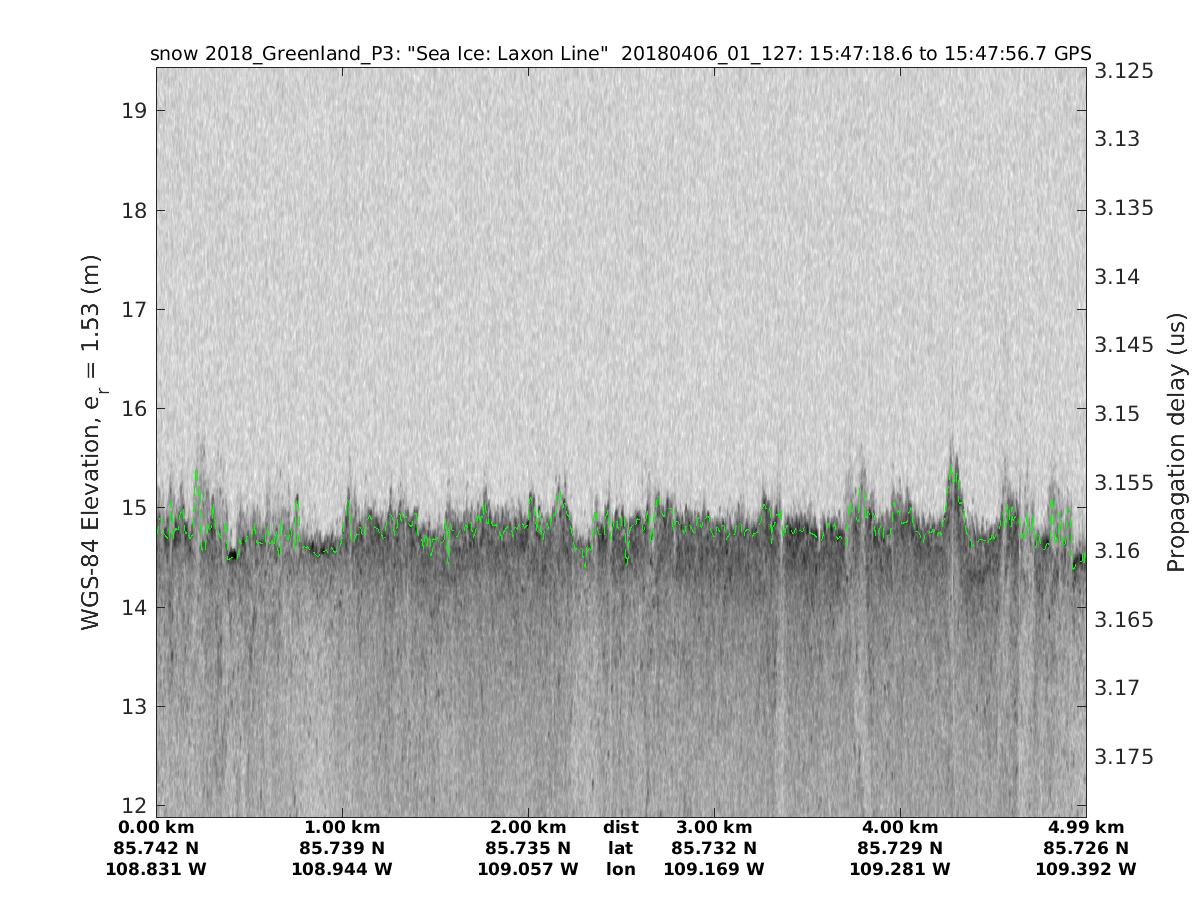Click the 3.175 delay tick label
This screenshot has height=900, width=1200.
pyautogui.click(x=1124, y=756)
